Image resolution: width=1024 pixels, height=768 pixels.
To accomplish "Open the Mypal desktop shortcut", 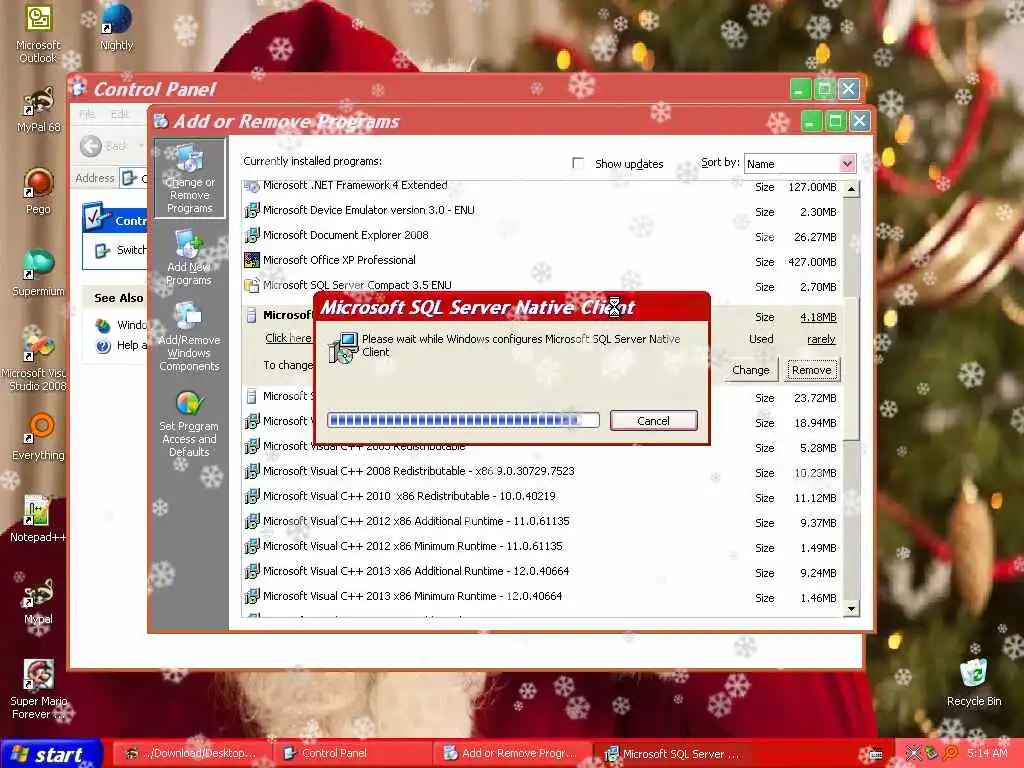I will tap(39, 601).
